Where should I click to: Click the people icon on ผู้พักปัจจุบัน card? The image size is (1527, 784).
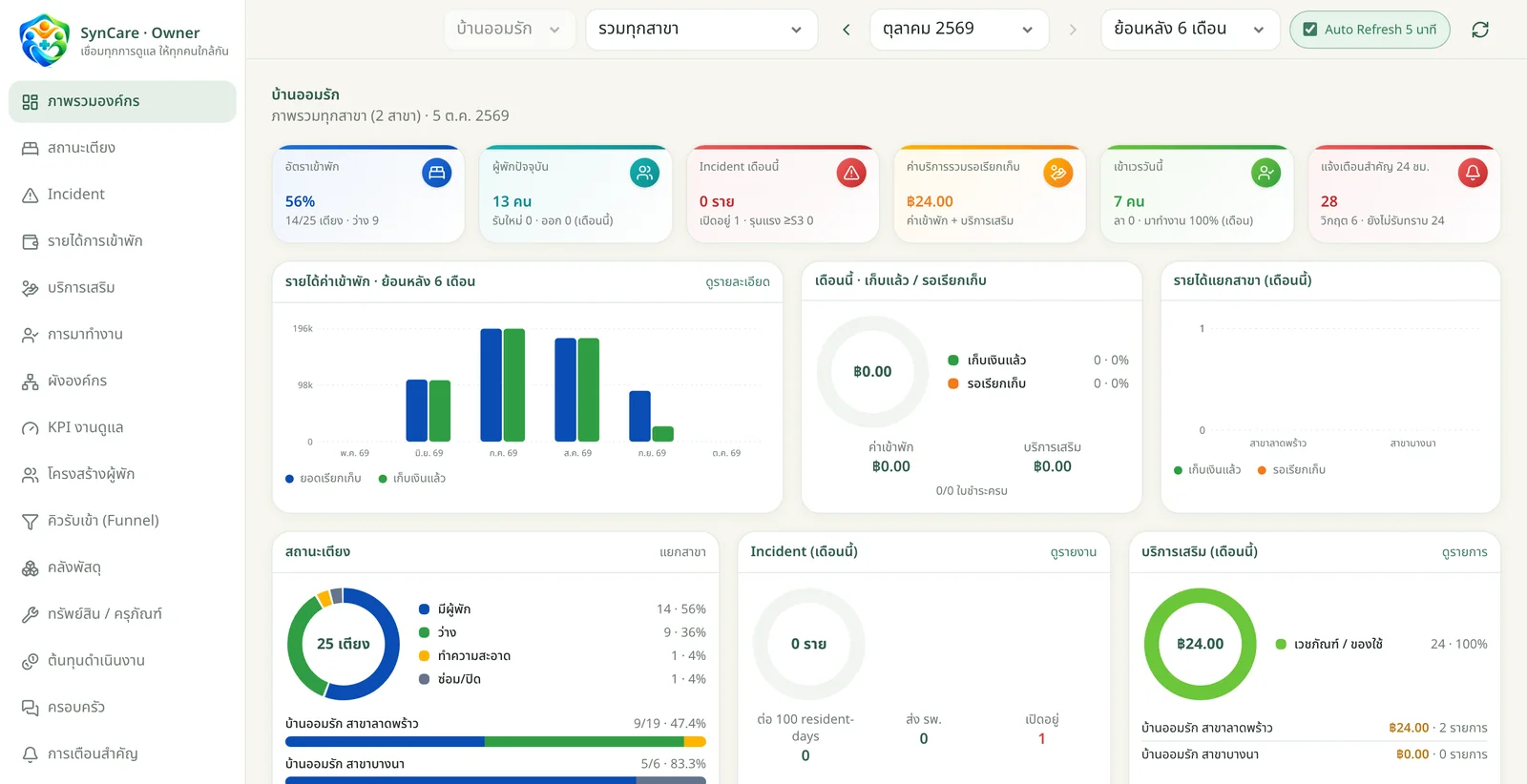(644, 173)
